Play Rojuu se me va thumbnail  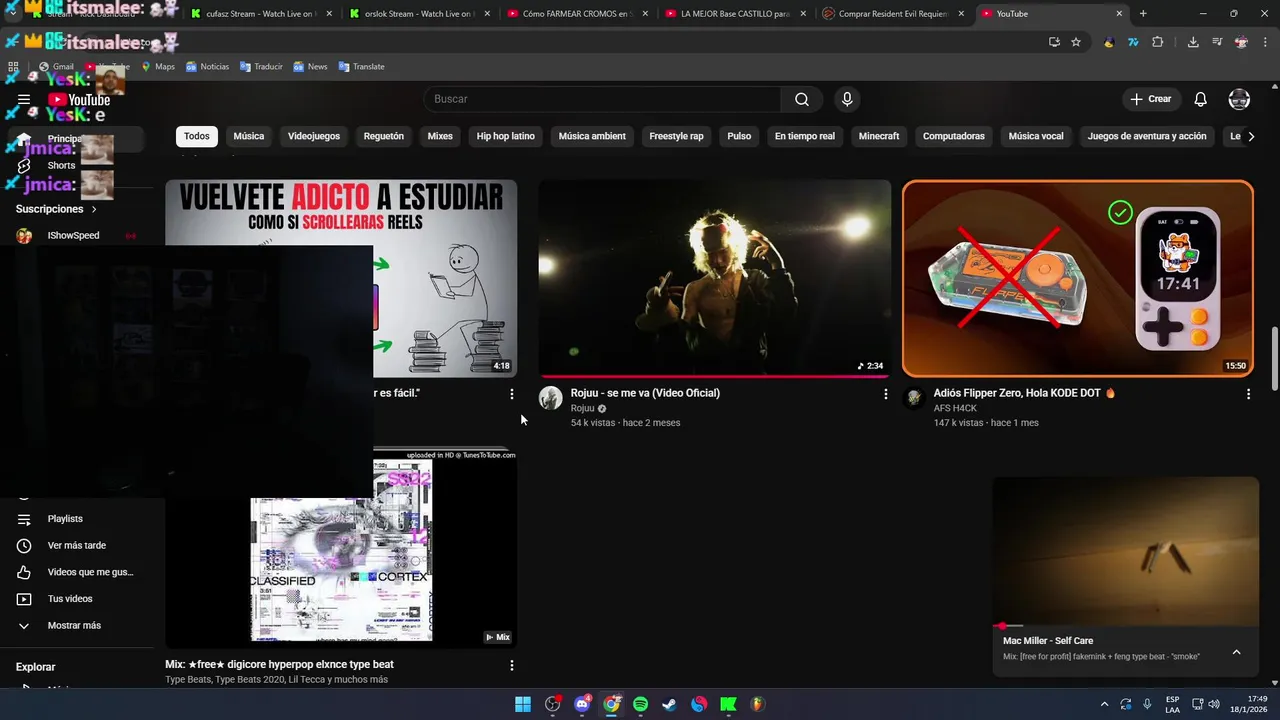[x=715, y=279]
